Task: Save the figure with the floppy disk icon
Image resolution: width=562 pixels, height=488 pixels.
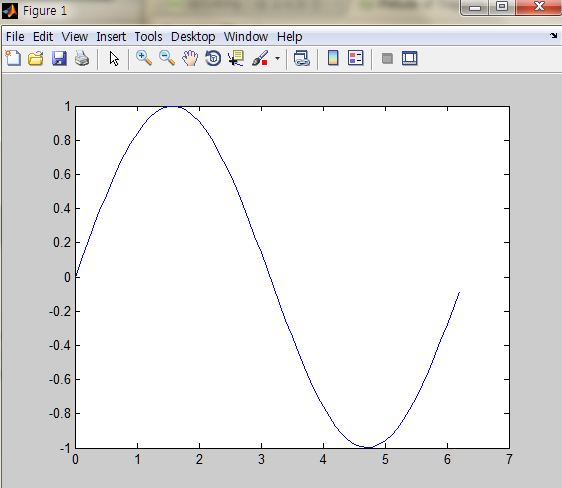Action: (x=59, y=58)
